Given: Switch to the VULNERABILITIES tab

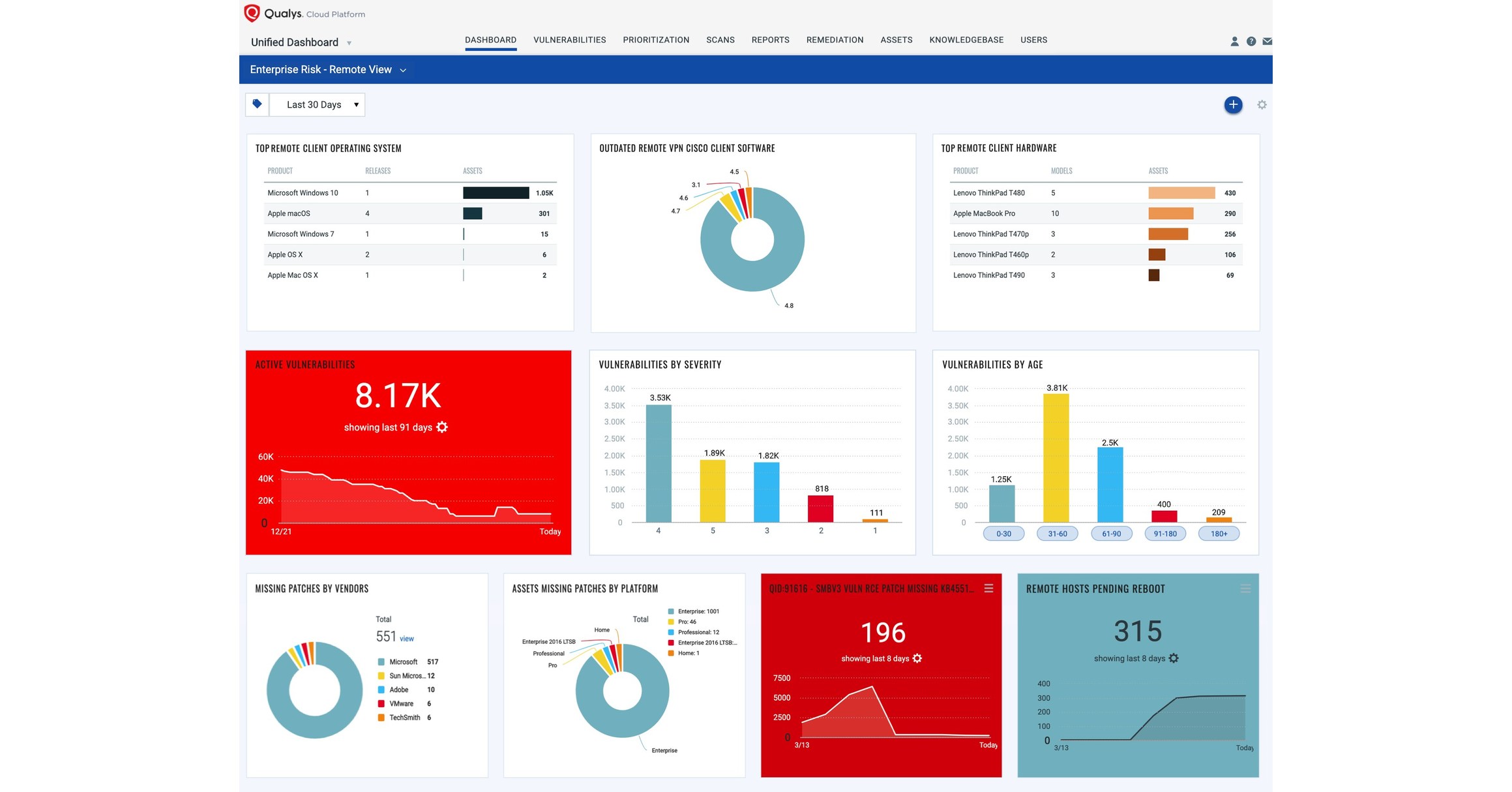Looking at the screenshot, I should (569, 40).
